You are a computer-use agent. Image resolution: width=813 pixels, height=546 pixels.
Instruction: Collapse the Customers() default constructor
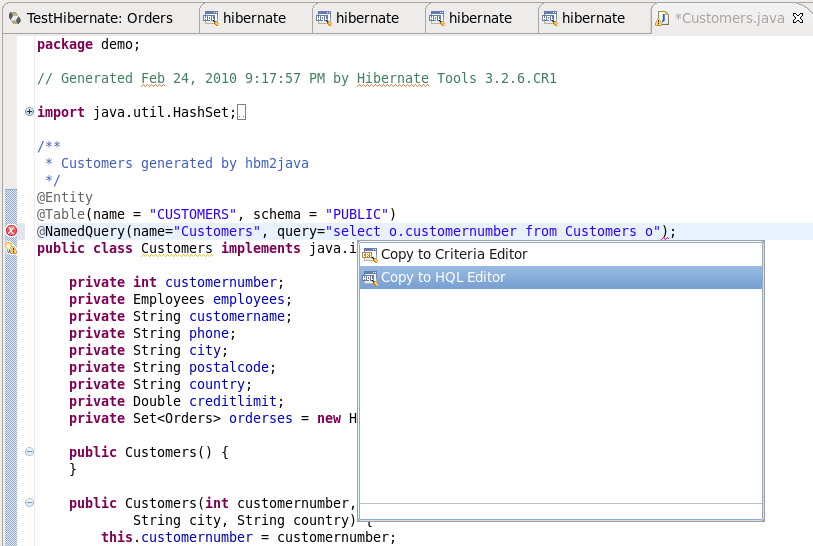29,452
